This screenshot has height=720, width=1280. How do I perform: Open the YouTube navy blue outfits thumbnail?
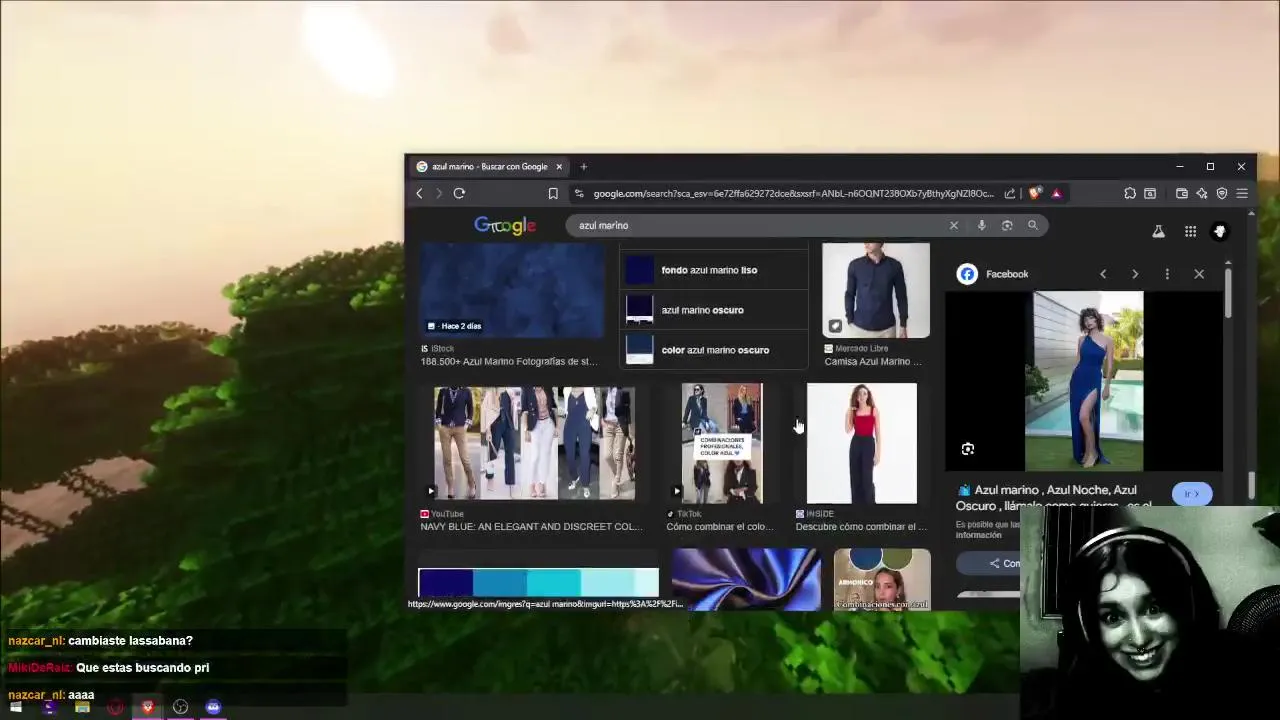[x=534, y=443]
